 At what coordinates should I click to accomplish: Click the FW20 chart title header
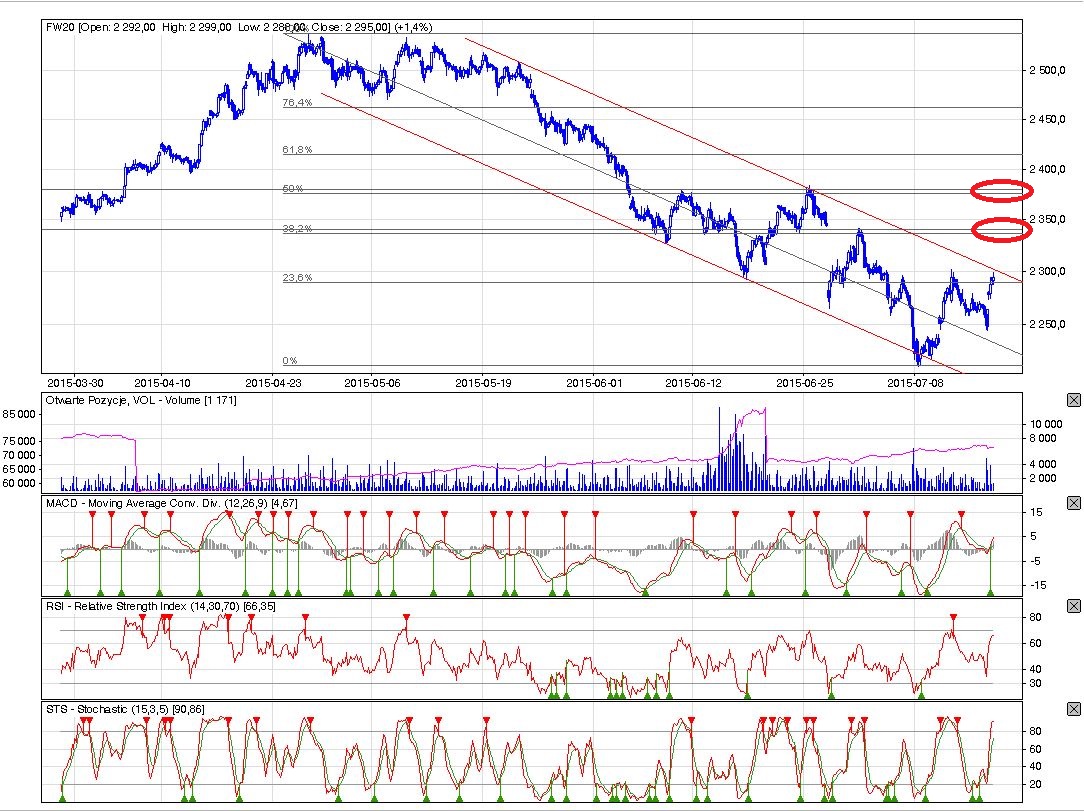click(240, 27)
